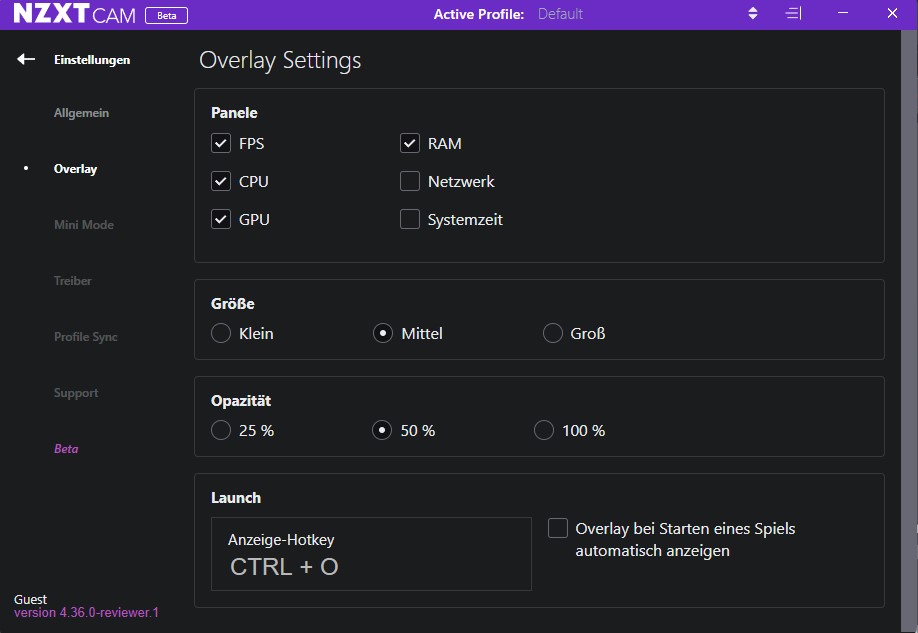
Task: Click the profile switcher arrows icon
Action: click(752, 13)
